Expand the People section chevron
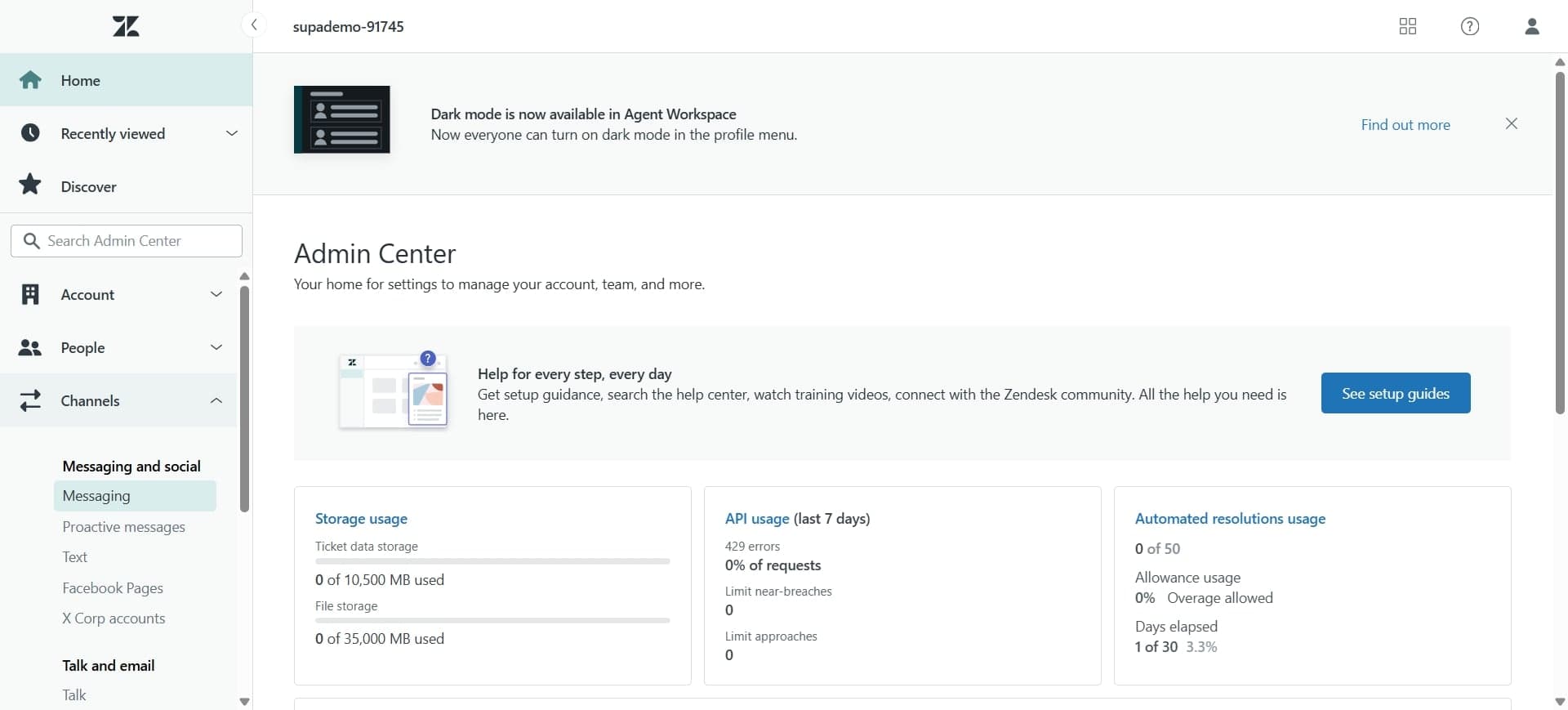1568x710 pixels. [x=216, y=347]
